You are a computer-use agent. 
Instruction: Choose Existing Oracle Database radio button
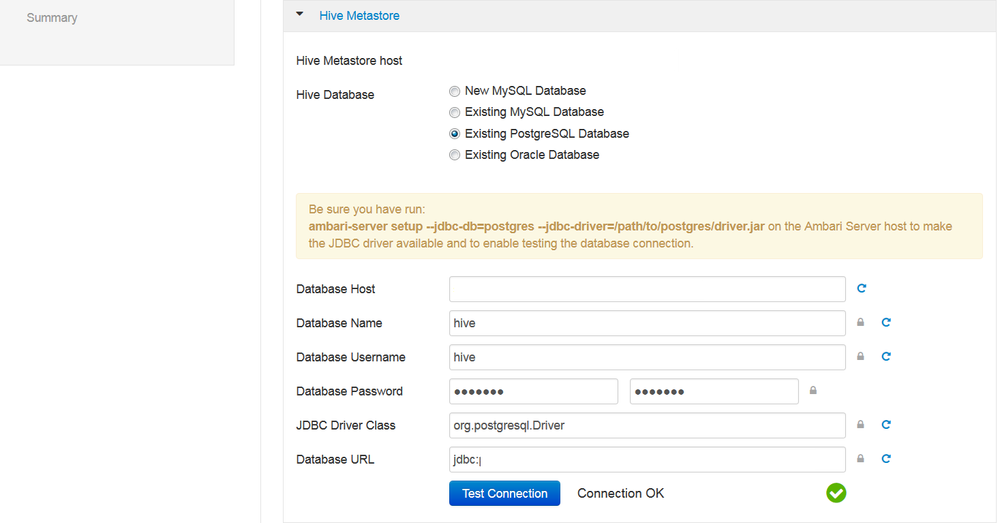click(x=455, y=155)
